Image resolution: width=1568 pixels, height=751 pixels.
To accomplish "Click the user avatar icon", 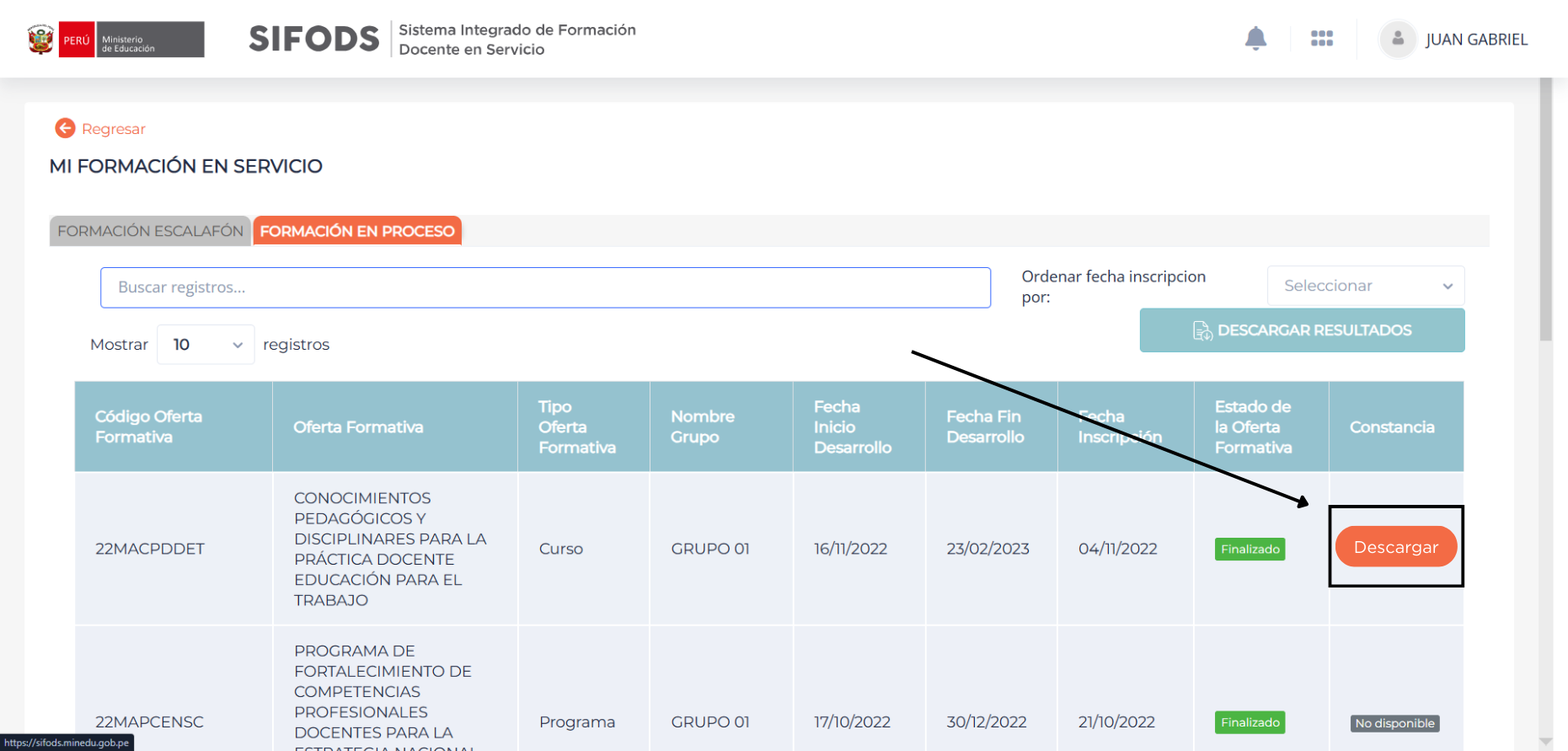I will (1397, 39).
